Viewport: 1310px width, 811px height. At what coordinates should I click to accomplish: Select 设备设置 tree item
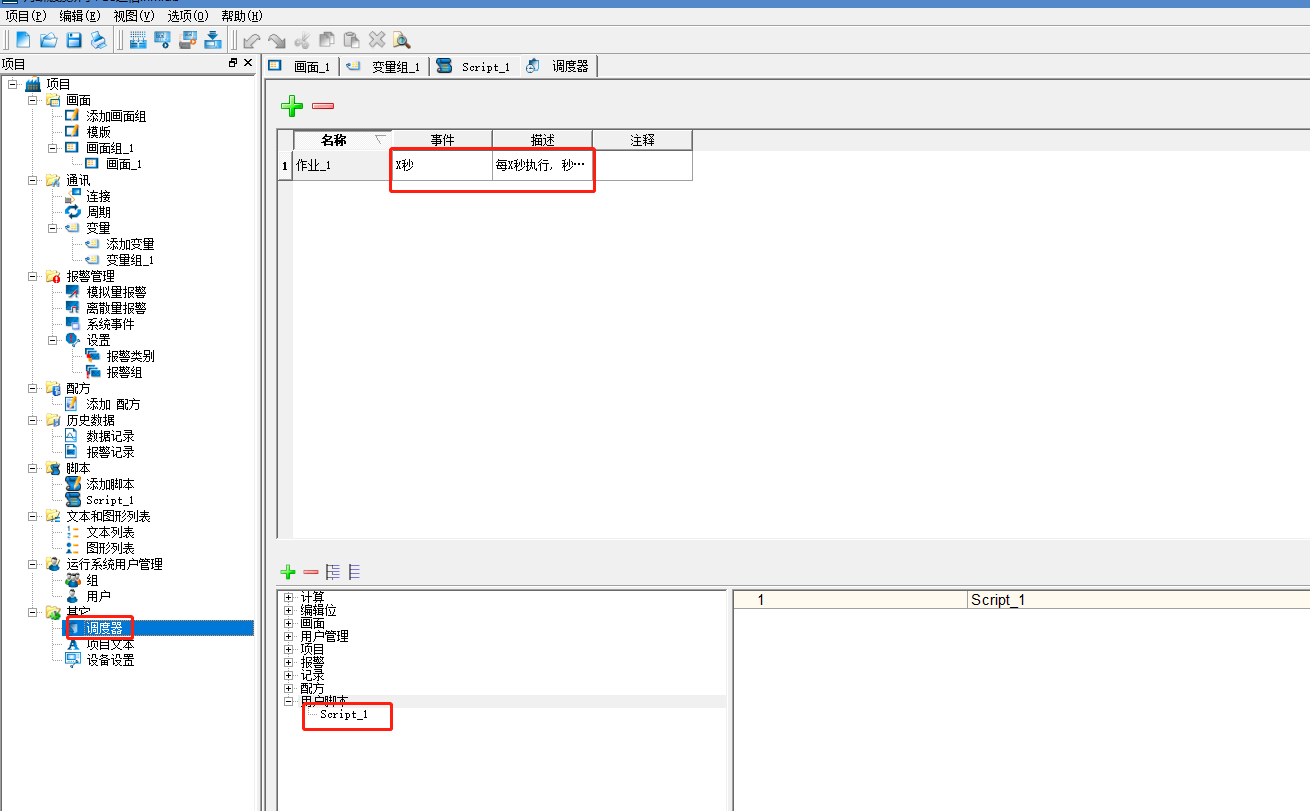pos(110,660)
